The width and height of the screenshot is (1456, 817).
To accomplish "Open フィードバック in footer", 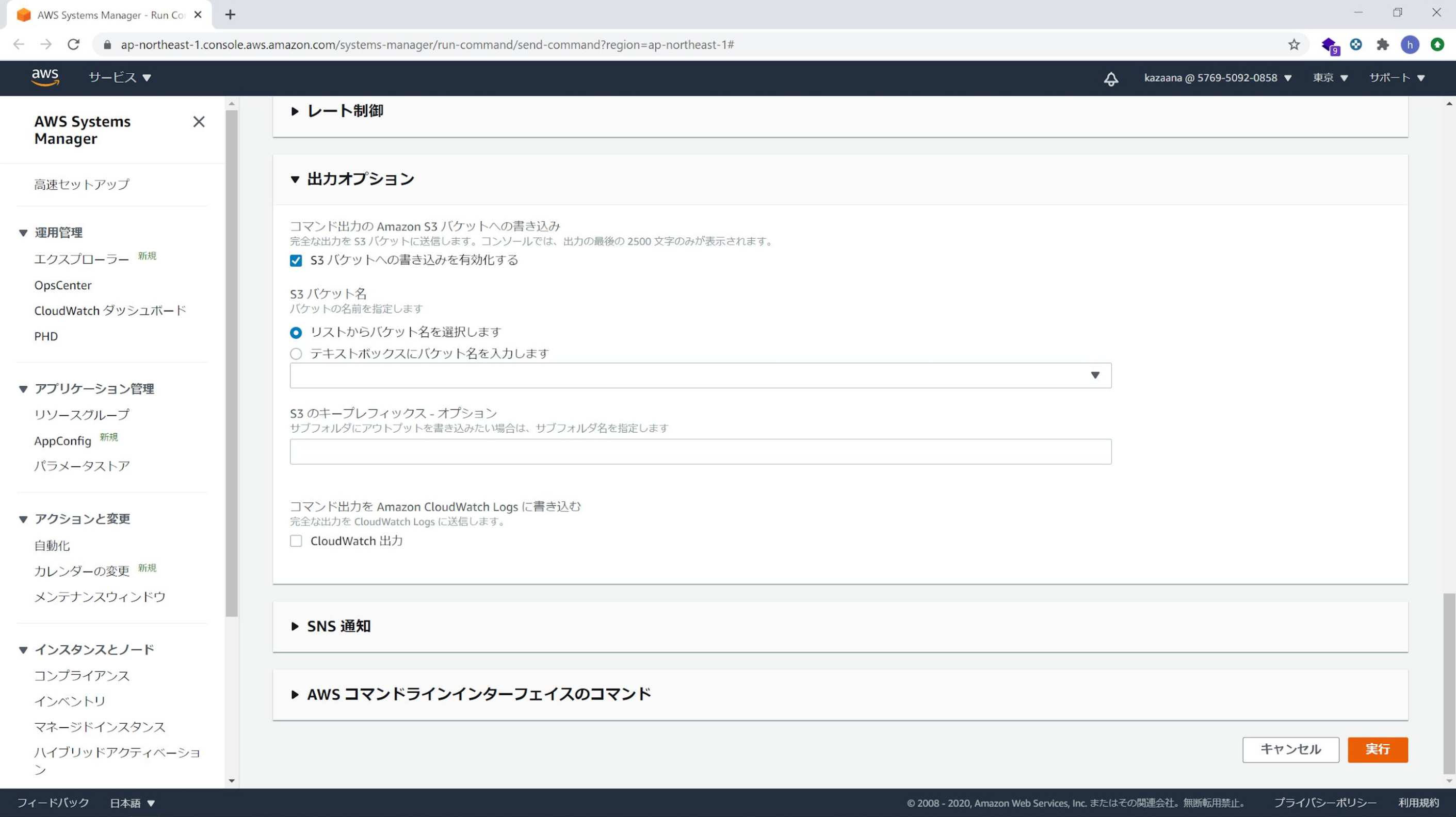I will pyautogui.click(x=53, y=803).
